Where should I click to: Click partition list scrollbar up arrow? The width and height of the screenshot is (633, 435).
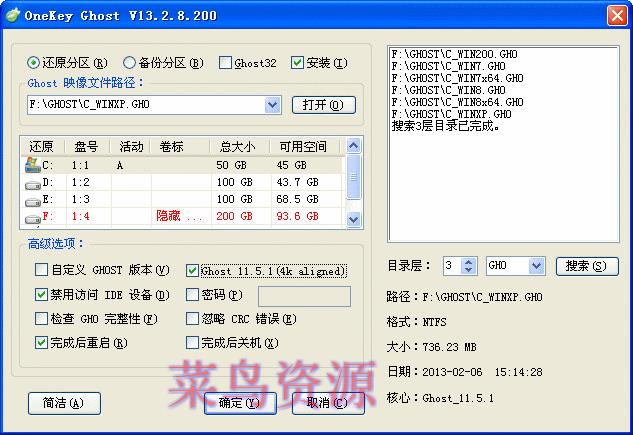click(354, 145)
